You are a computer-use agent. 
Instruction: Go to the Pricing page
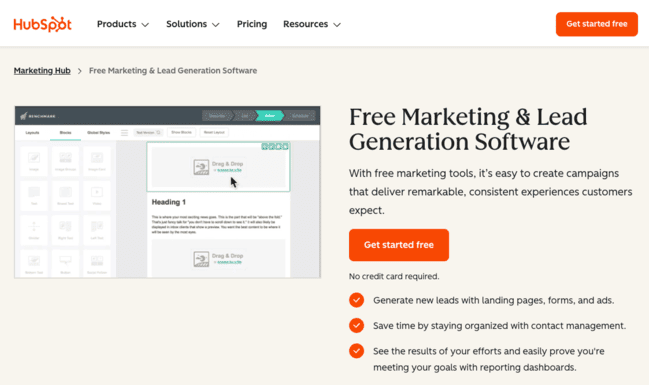tap(252, 24)
